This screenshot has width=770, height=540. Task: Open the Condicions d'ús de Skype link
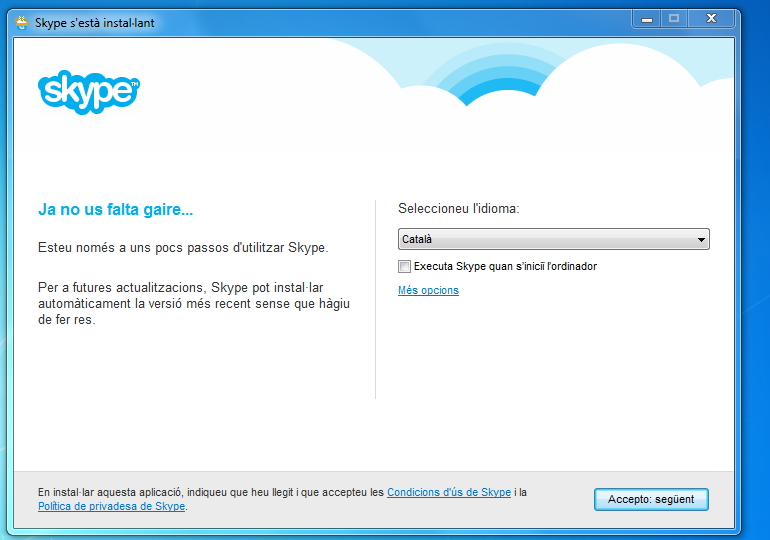tap(449, 492)
